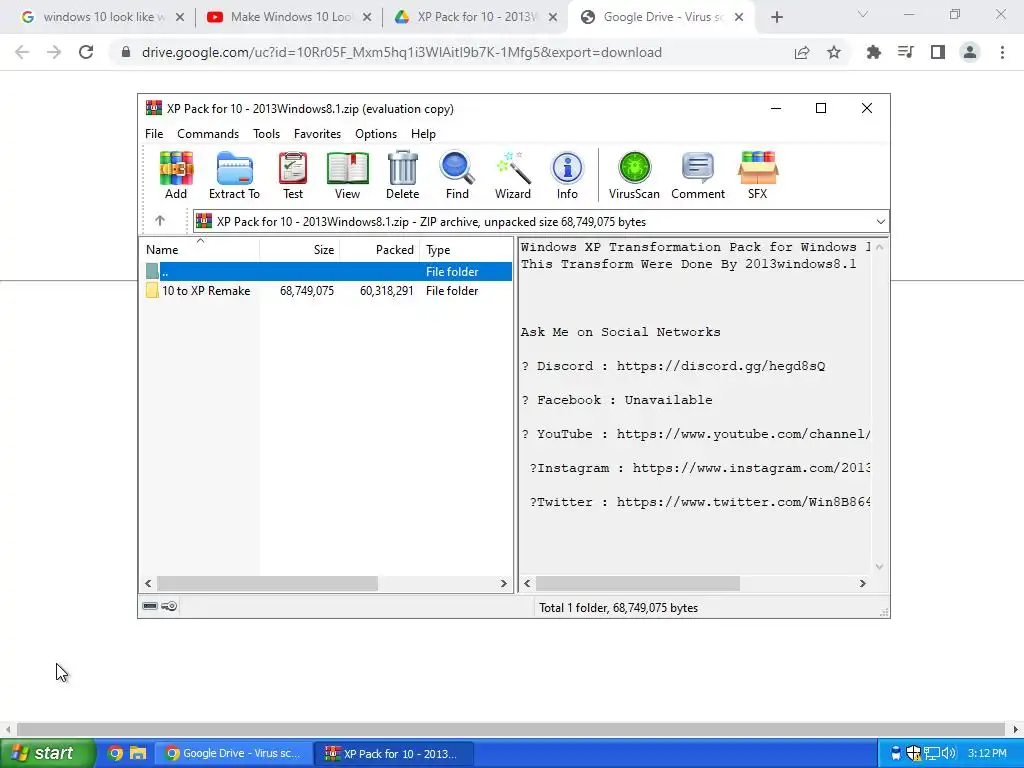Click the Add archive toolbar icon
This screenshot has width=1024, height=768.
176,175
